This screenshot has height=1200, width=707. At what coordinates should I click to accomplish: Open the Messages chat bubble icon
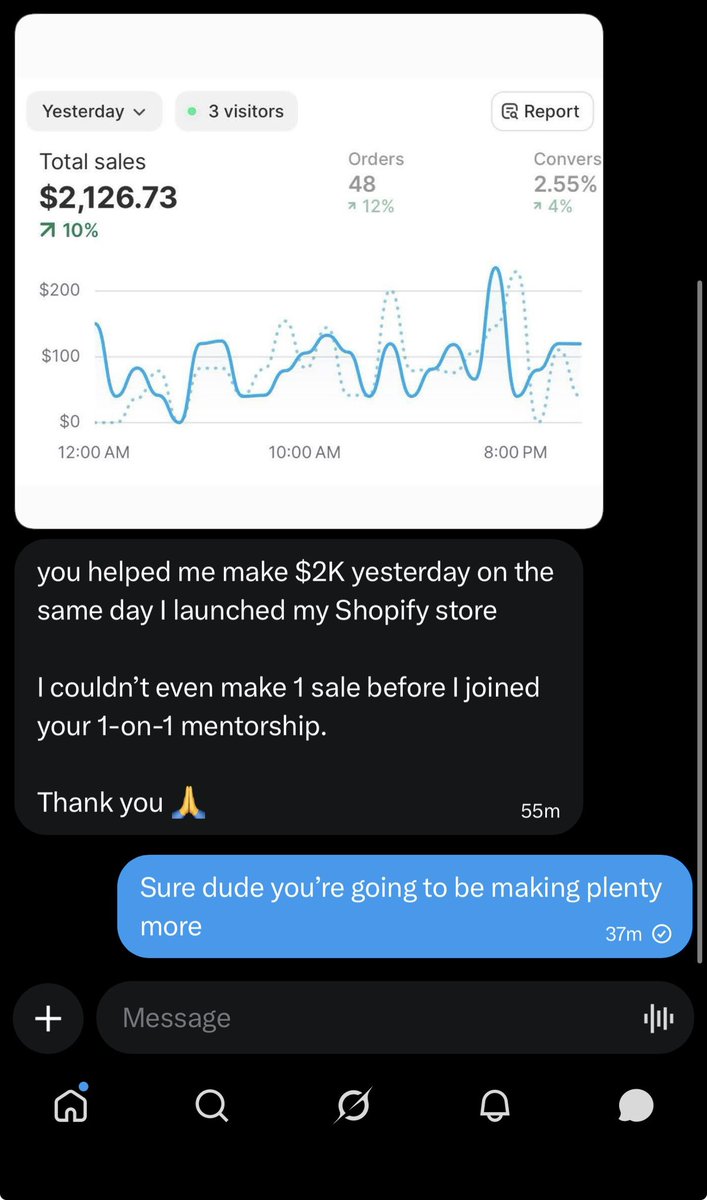[636, 1105]
